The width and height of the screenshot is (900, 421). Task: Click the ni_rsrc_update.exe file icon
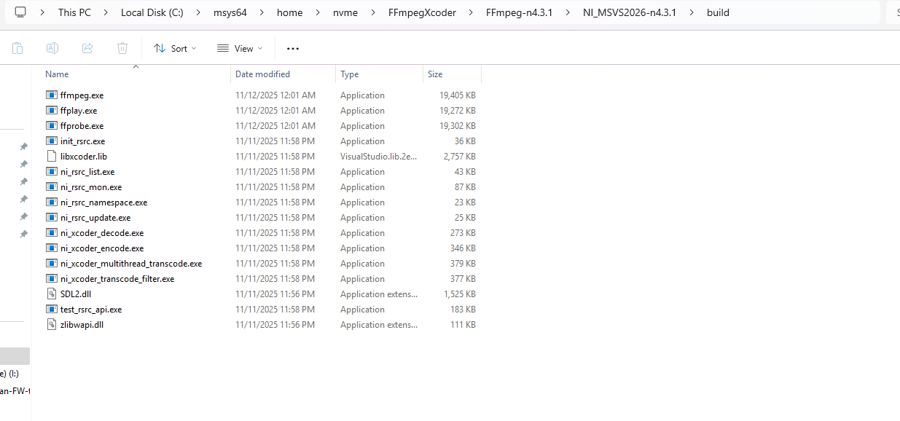(x=52, y=218)
